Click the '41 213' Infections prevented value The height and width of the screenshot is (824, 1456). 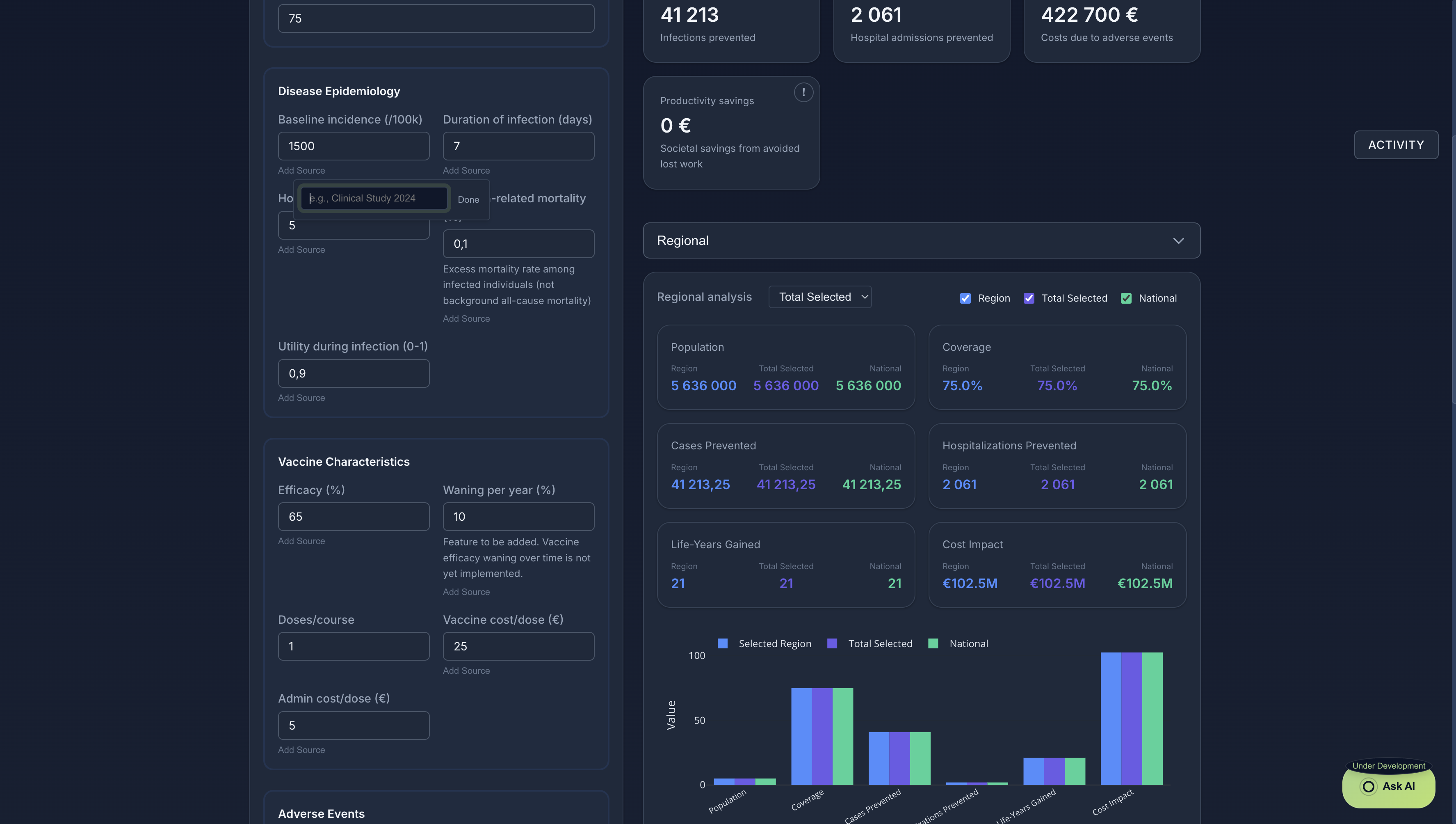click(689, 15)
